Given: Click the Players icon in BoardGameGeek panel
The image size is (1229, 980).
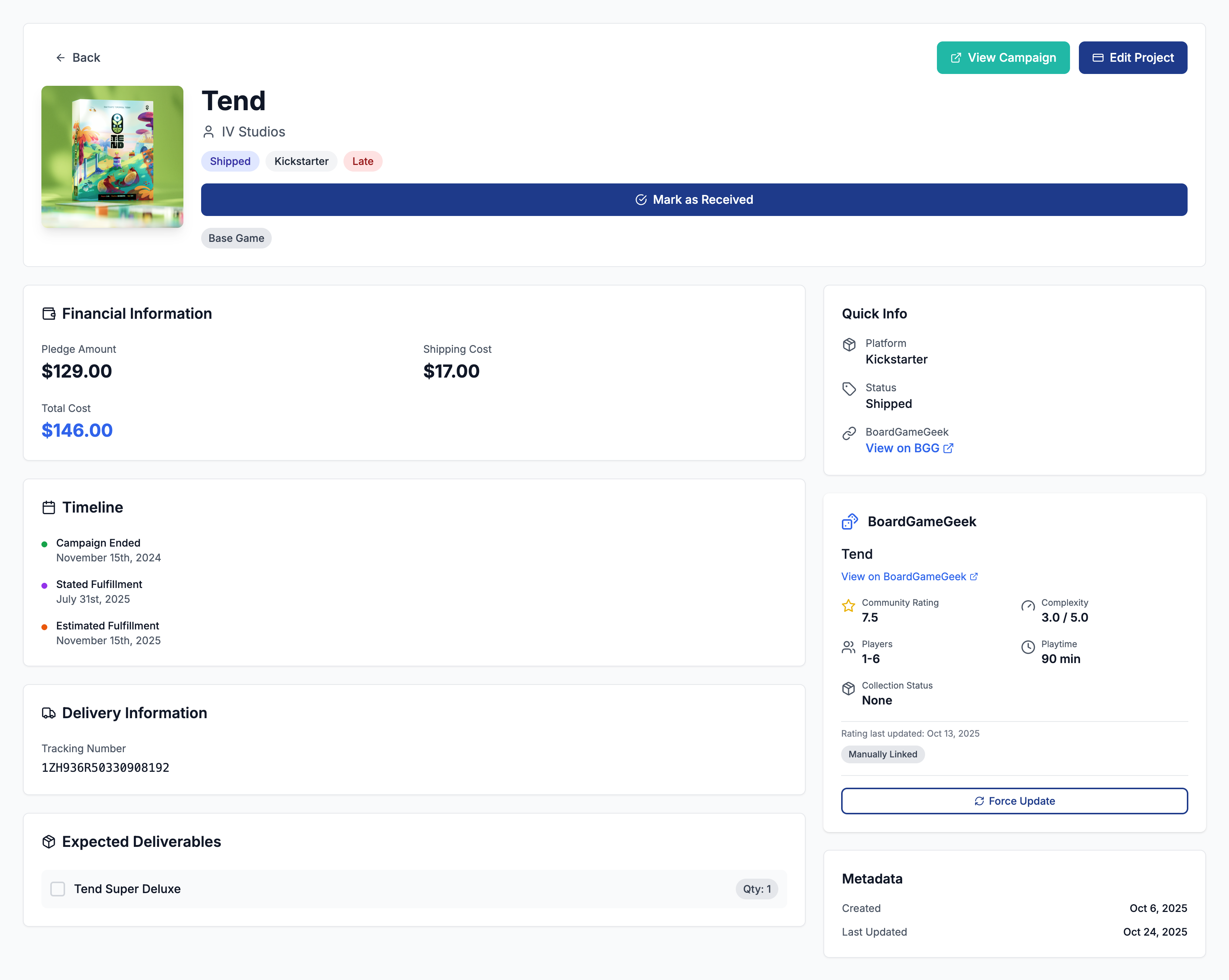Looking at the screenshot, I should tap(848, 647).
